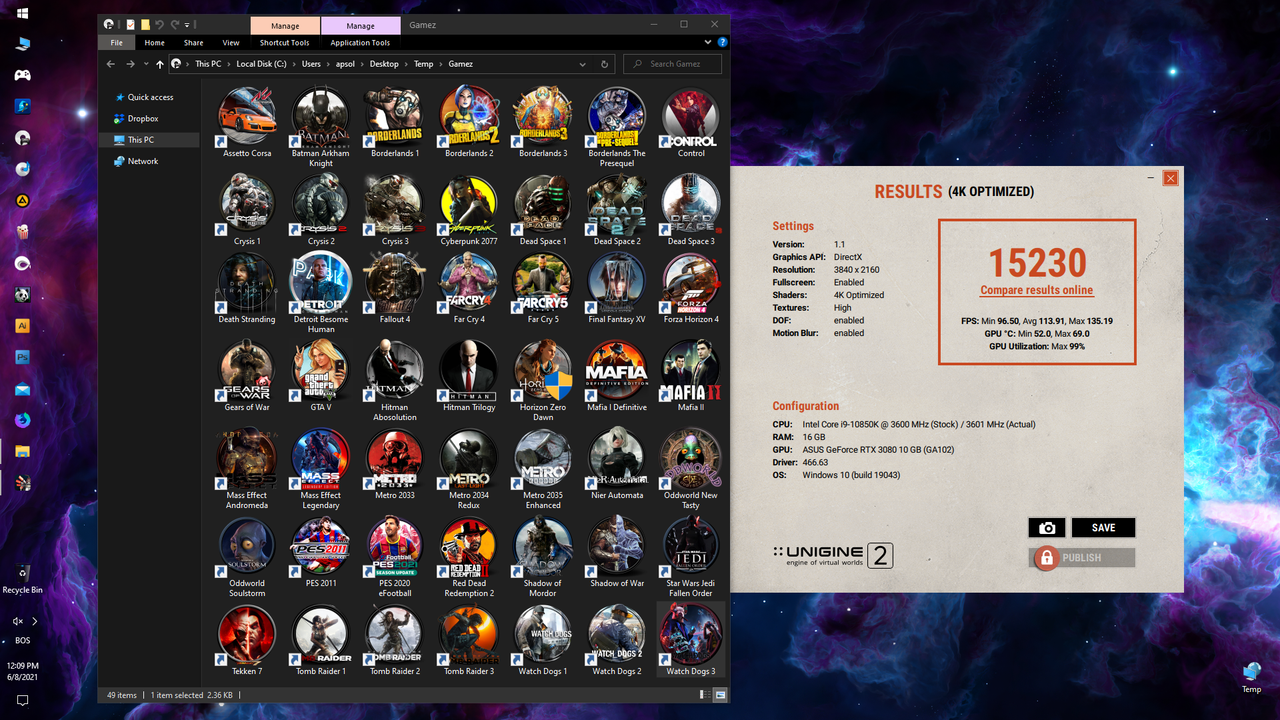1280x720 pixels.
Task: Switch to details view button
Action: [707, 695]
